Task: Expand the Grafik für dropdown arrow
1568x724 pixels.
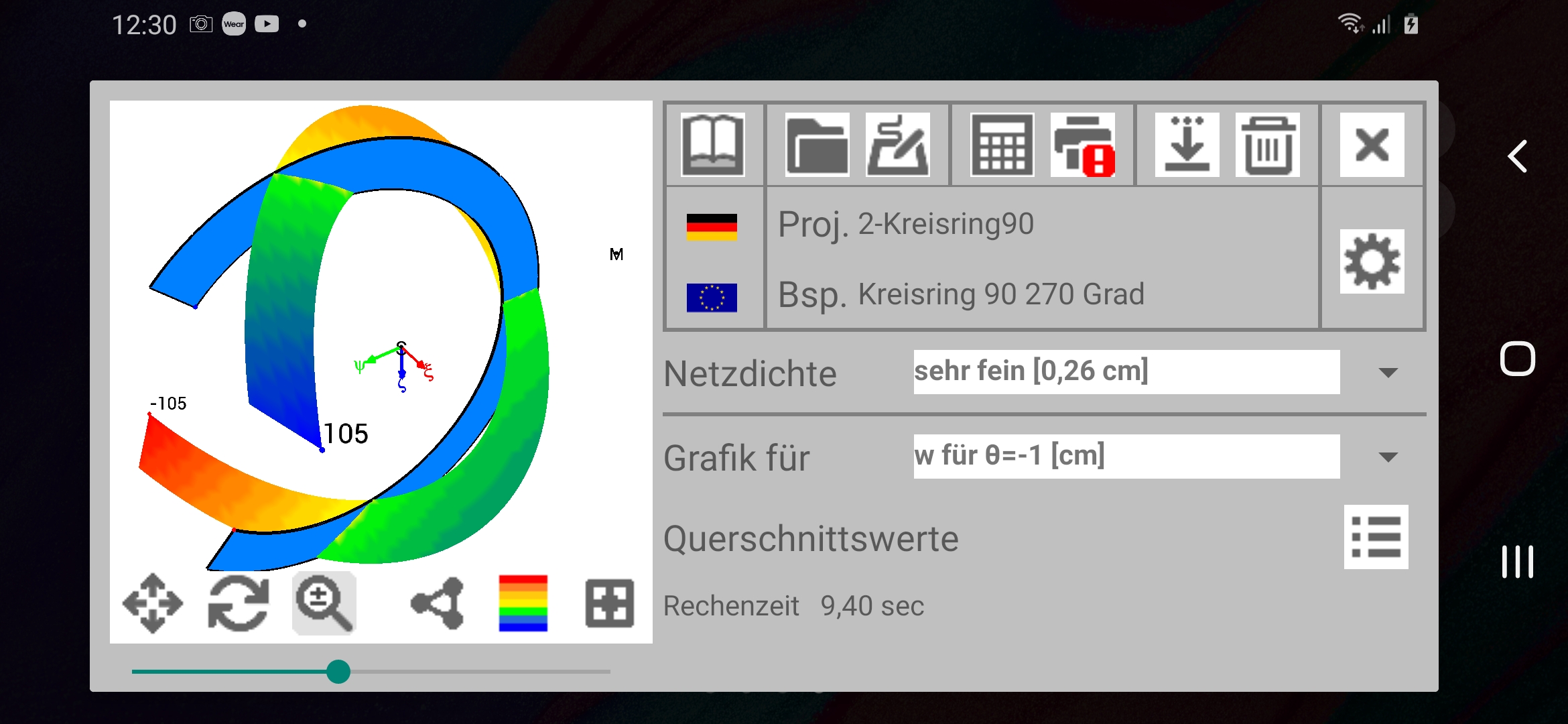Action: pyautogui.click(x=1388, y=457)
